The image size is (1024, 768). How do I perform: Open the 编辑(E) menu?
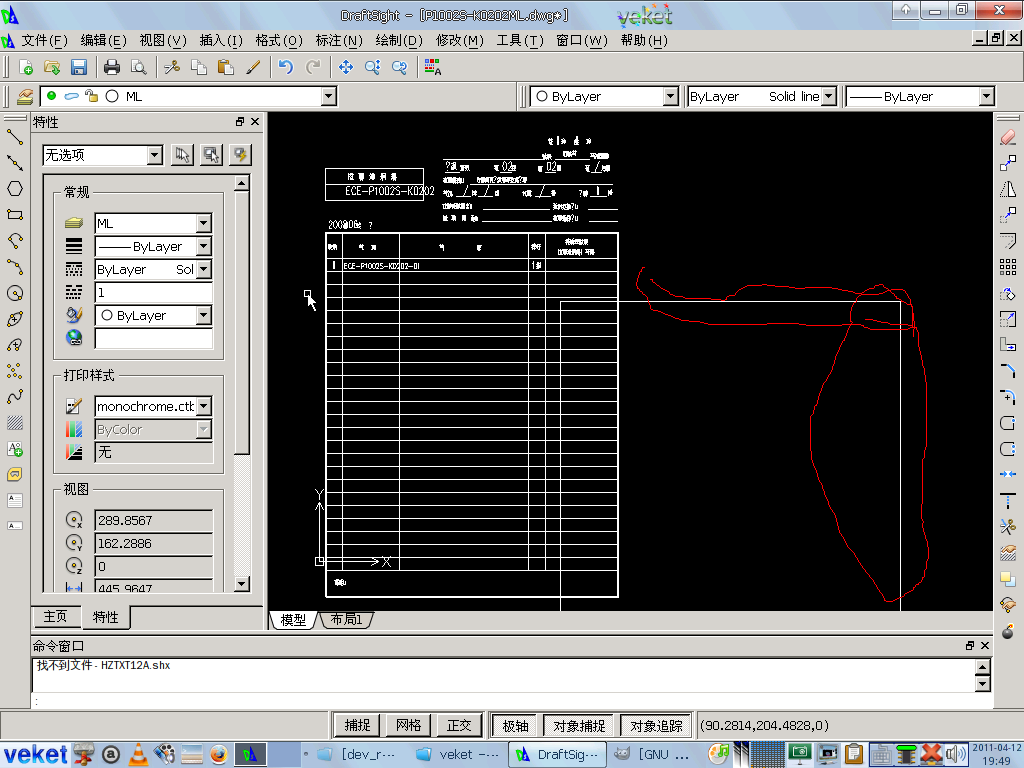[x=103, y=40]
